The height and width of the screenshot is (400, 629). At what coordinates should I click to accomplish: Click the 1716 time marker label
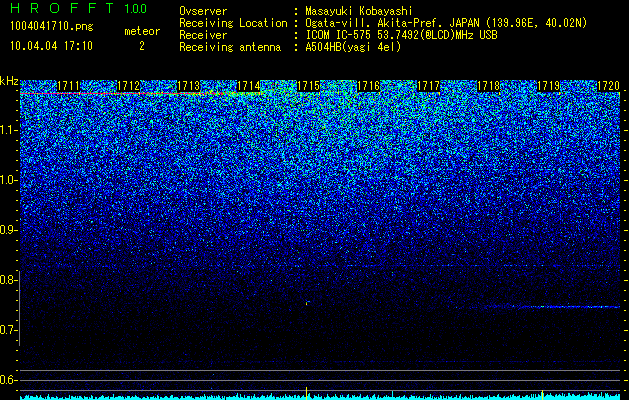pyautogui.click(x=368, y=86)
